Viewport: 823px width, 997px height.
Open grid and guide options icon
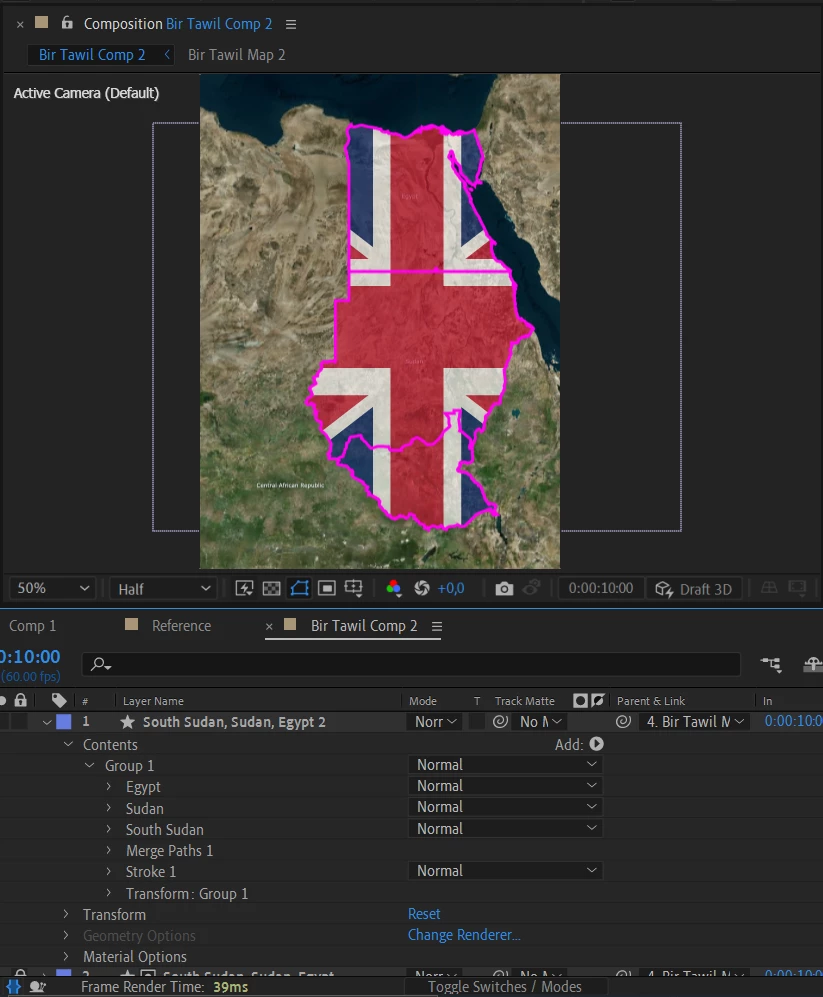(x=354, y=588)
